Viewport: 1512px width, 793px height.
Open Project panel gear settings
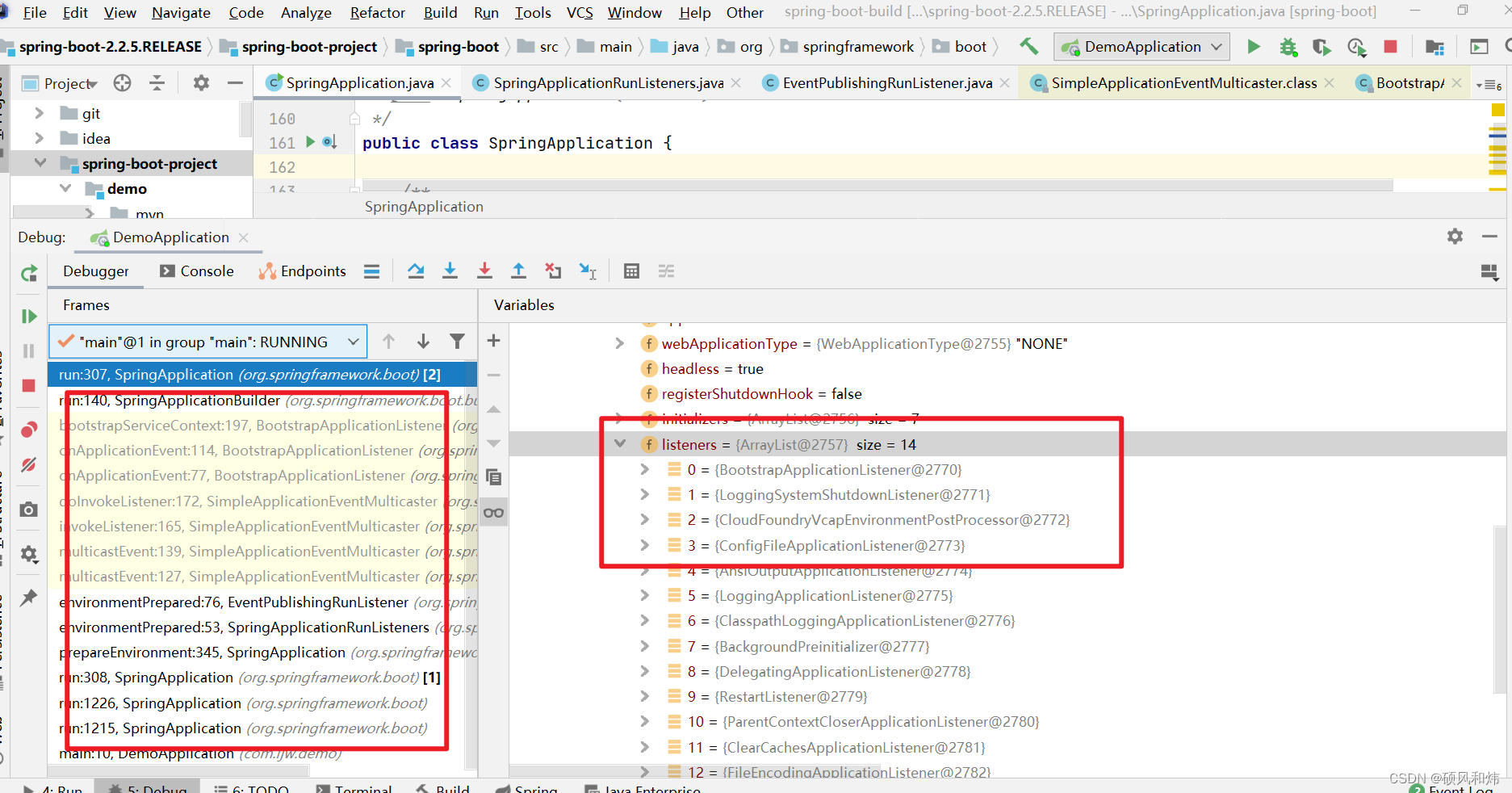point(201,83)
